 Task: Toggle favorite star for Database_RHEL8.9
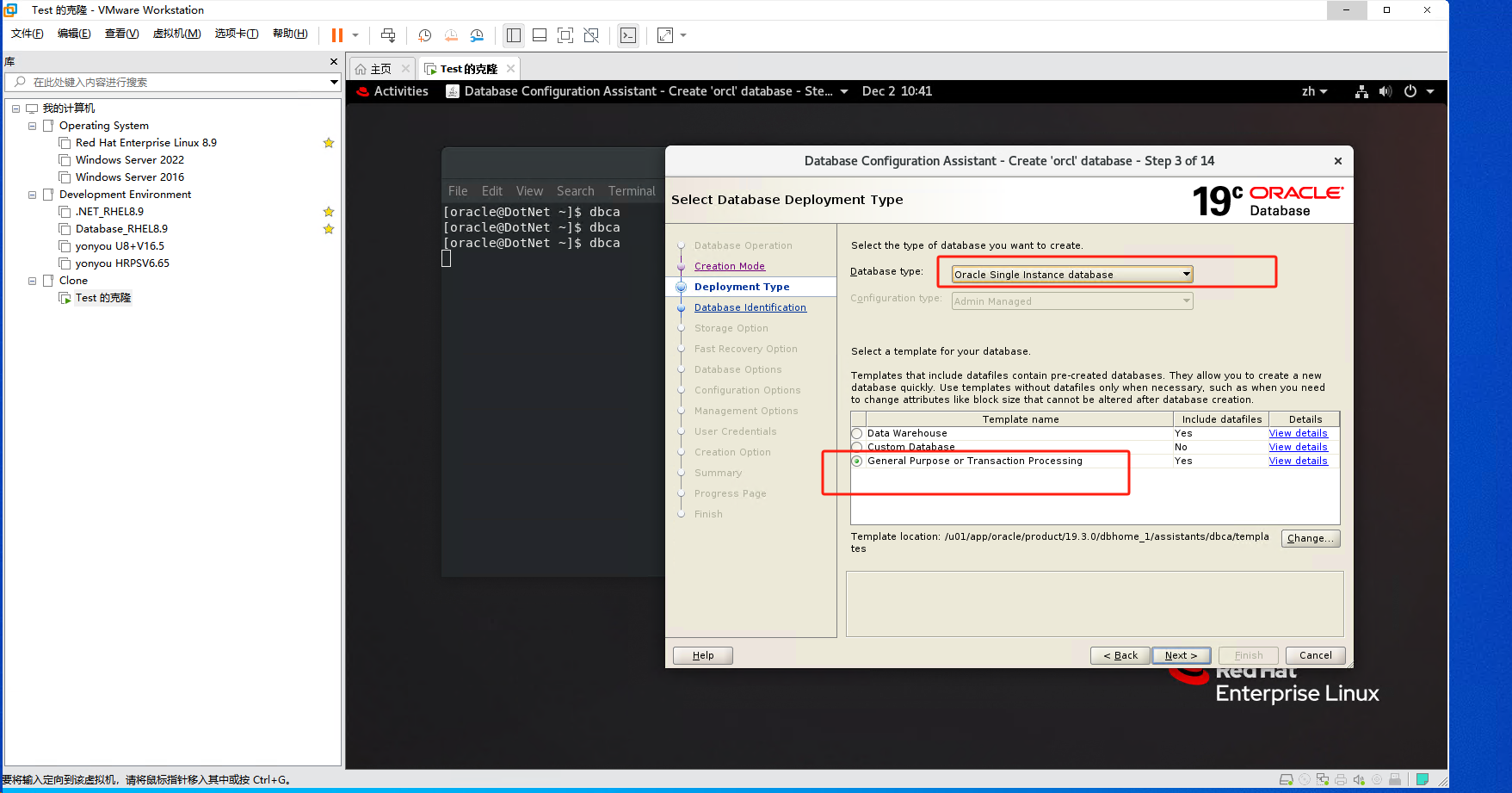(x=329, y=229)
